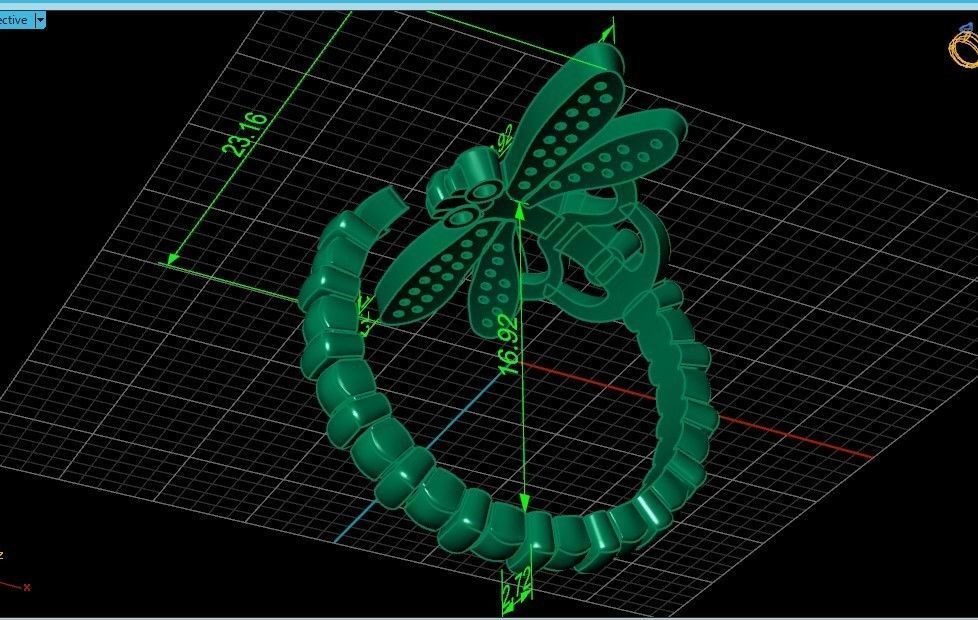Viewport: 978px width, 620px height.
Task: Select the 23.16 dimension text
Action: point(245,133)
